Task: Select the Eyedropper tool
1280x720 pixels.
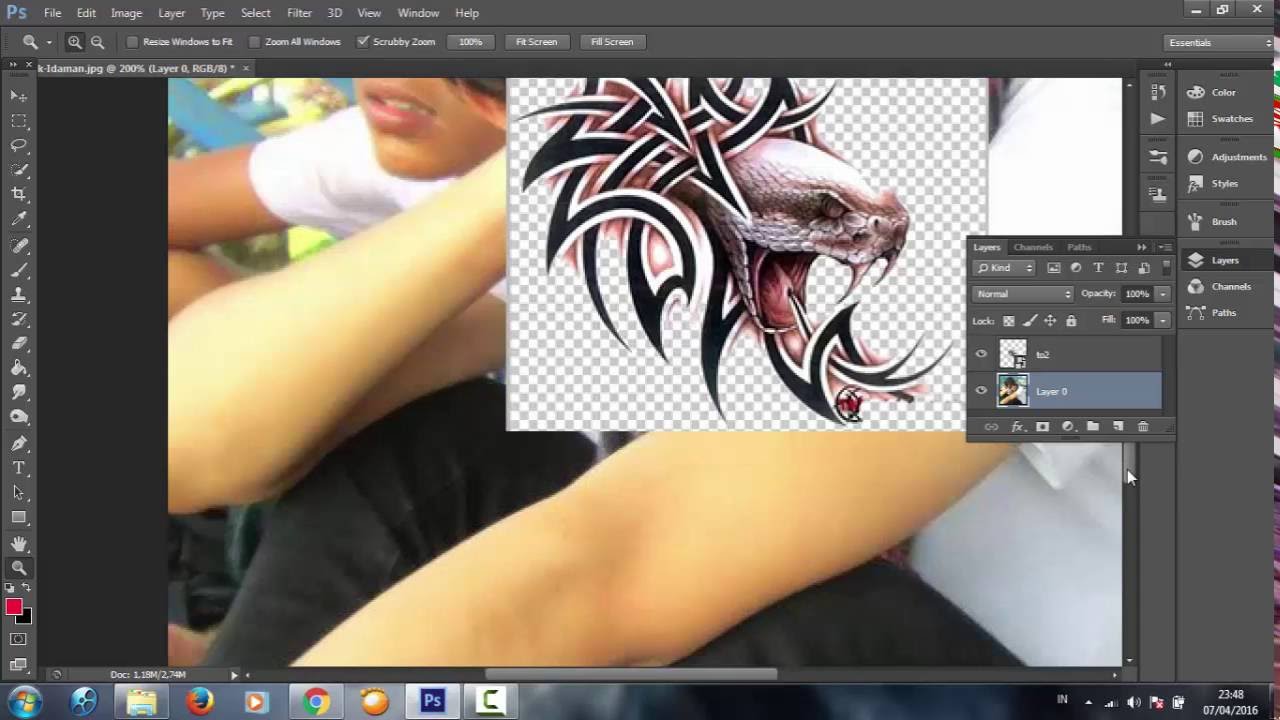Action: 19,220
